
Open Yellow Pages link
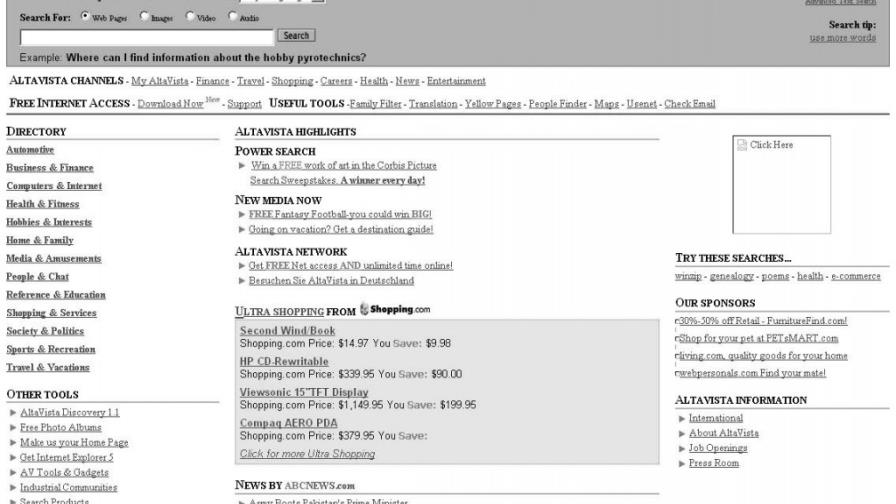tap(493, 104)
